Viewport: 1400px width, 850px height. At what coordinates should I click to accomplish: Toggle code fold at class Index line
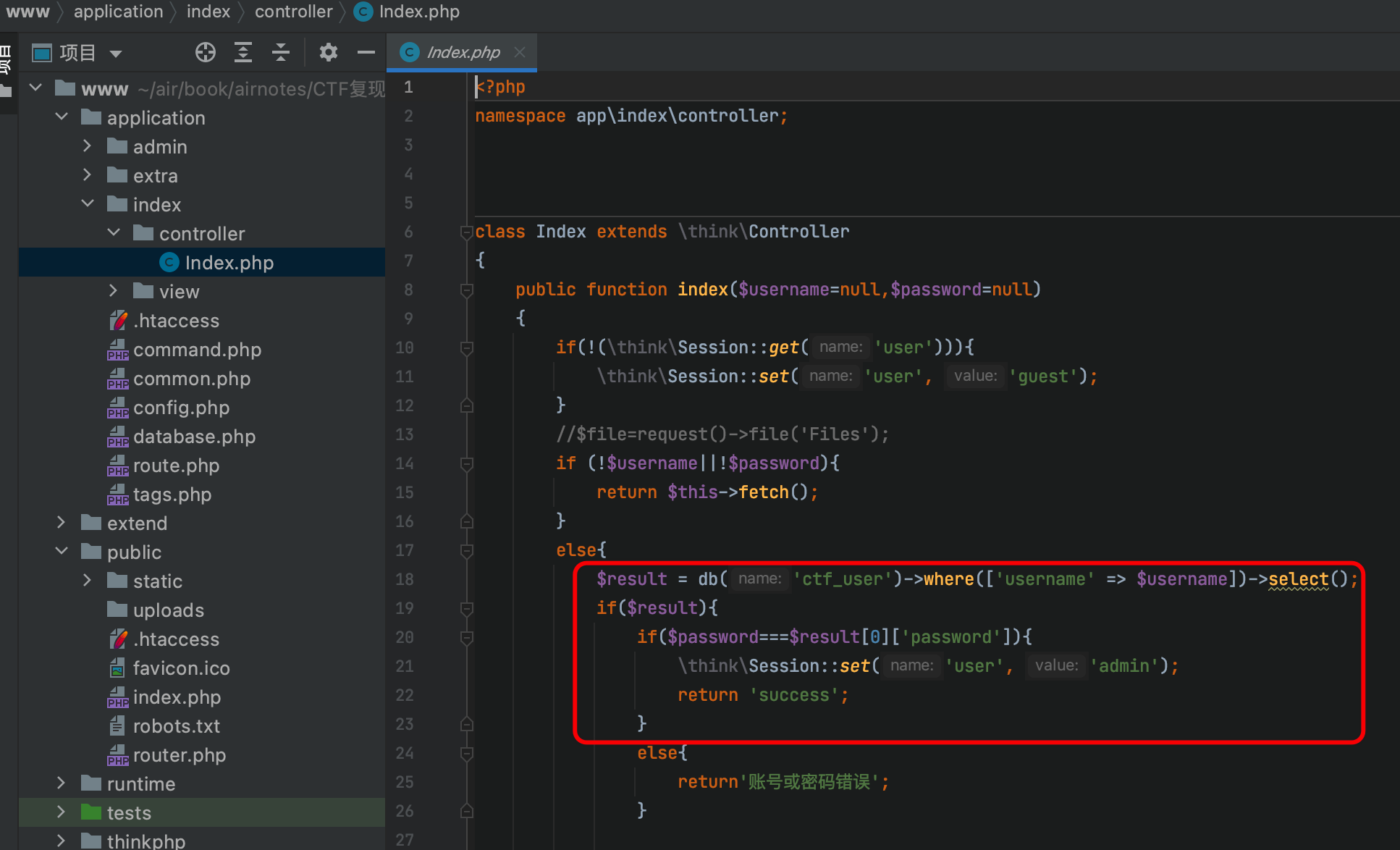coord(466,232)
